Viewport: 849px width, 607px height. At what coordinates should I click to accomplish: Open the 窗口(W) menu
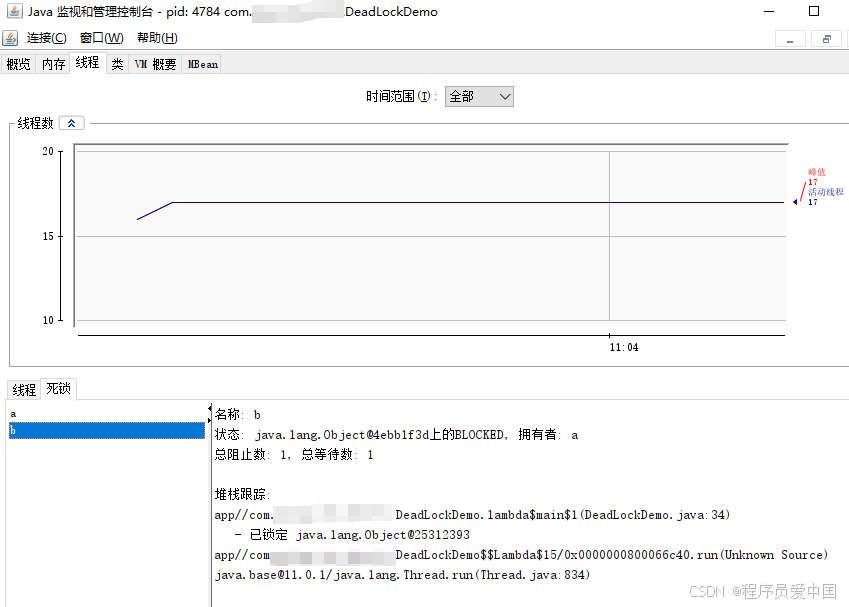(x=101, y=38)
